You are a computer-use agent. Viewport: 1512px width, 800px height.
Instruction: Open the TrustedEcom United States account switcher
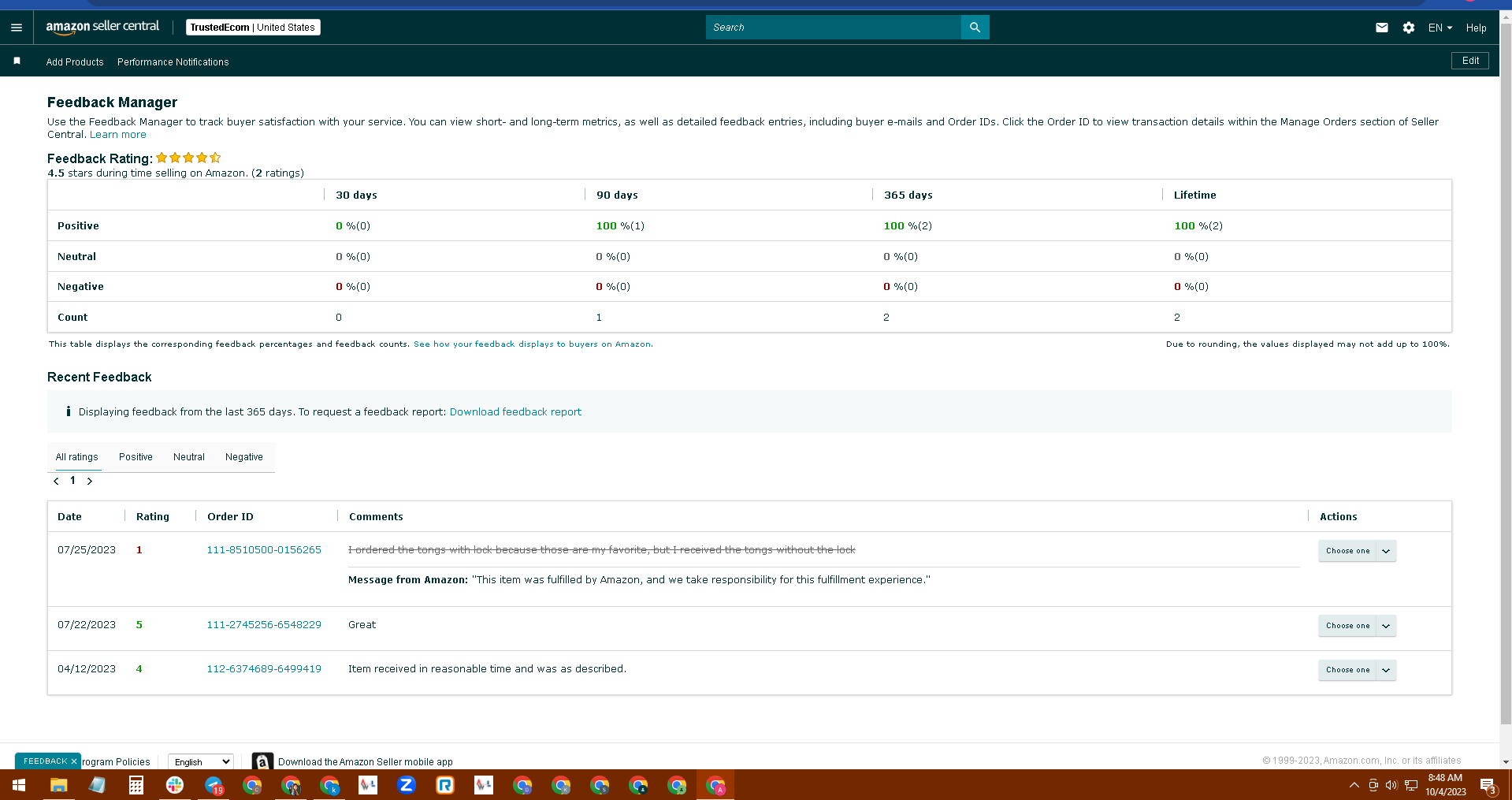(253, 28)
